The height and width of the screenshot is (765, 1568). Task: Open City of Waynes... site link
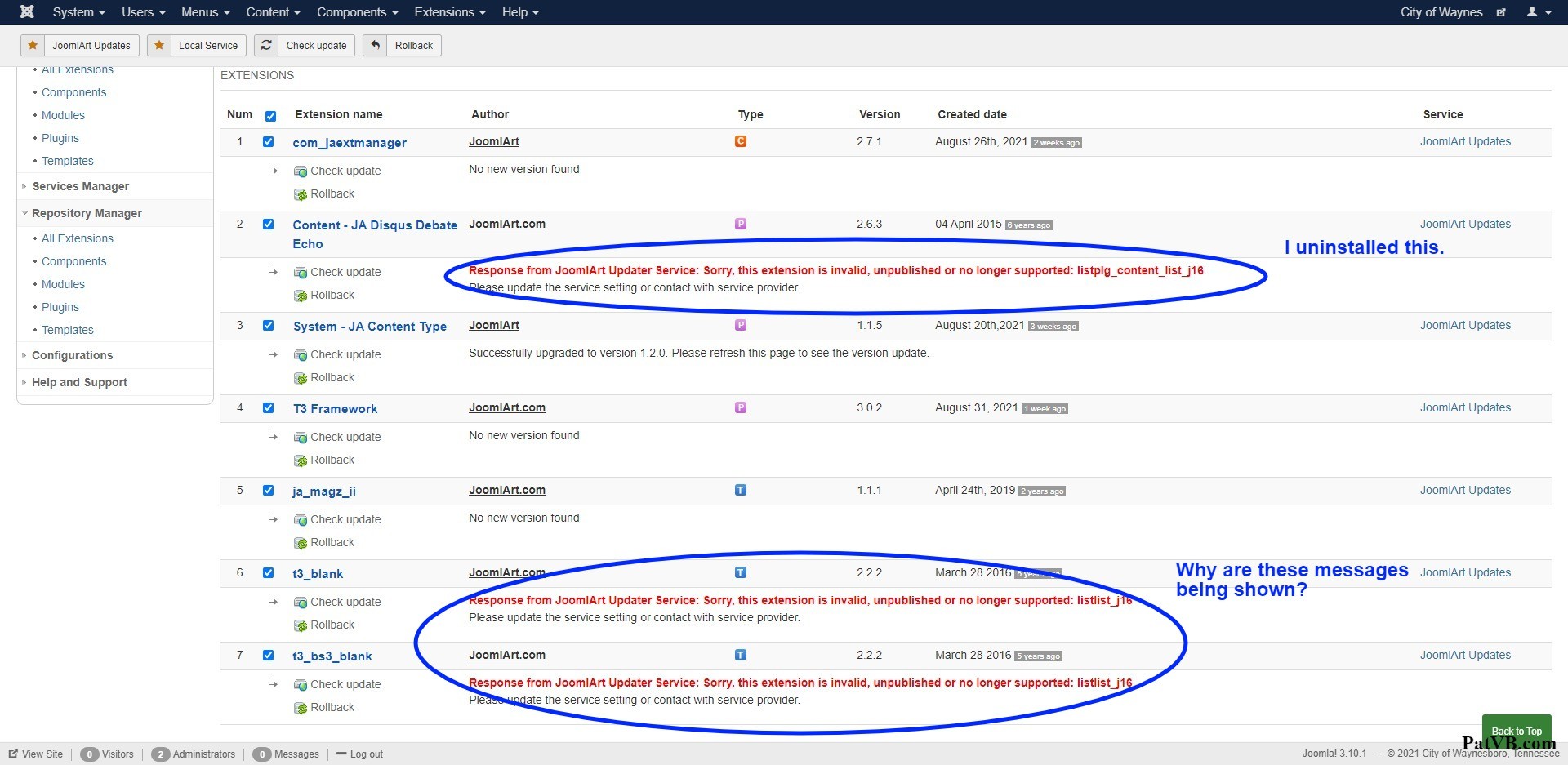(x=1454, y=12)
